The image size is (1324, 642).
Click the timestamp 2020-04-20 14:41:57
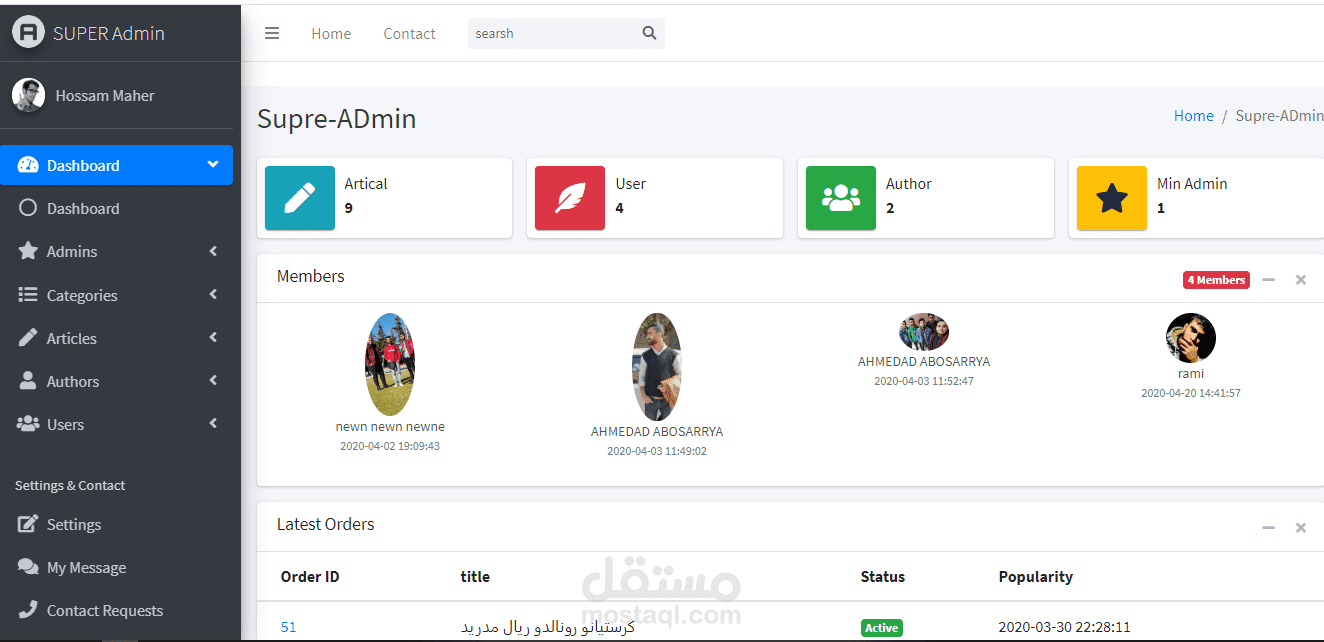pyautogui.click(x=1191, y=393)
